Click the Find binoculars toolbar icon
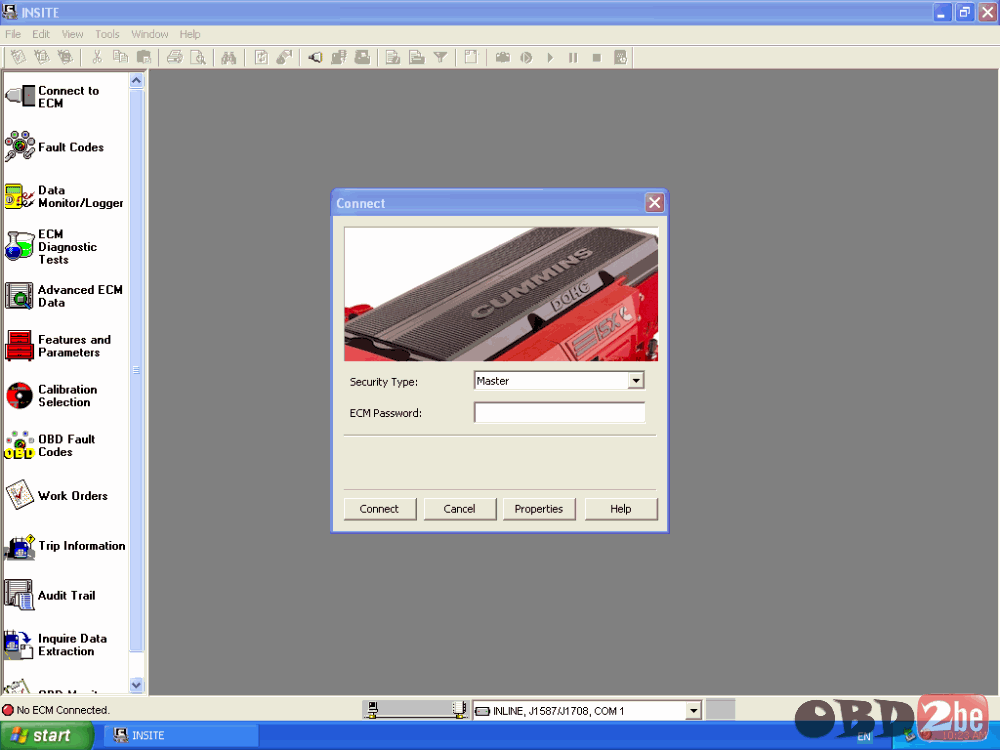 click(x=228, y=57)
